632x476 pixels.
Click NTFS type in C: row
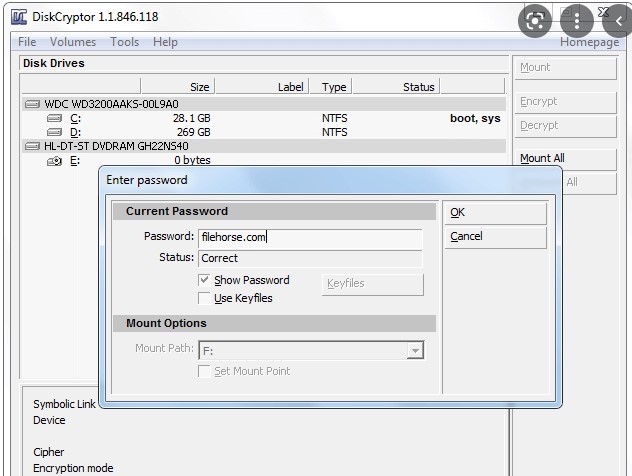pos(335,118)
